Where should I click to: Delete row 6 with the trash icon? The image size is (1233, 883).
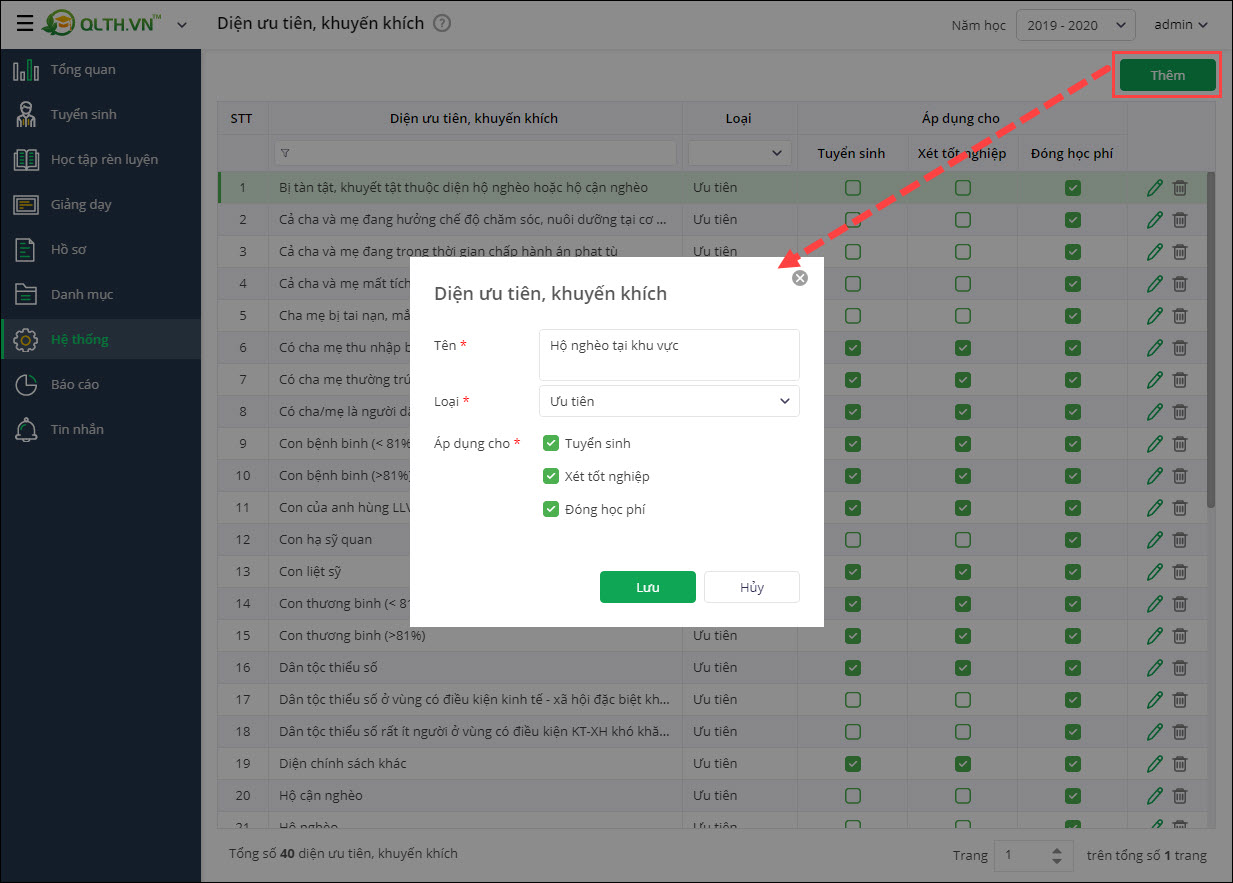(x=1180, y=347)
